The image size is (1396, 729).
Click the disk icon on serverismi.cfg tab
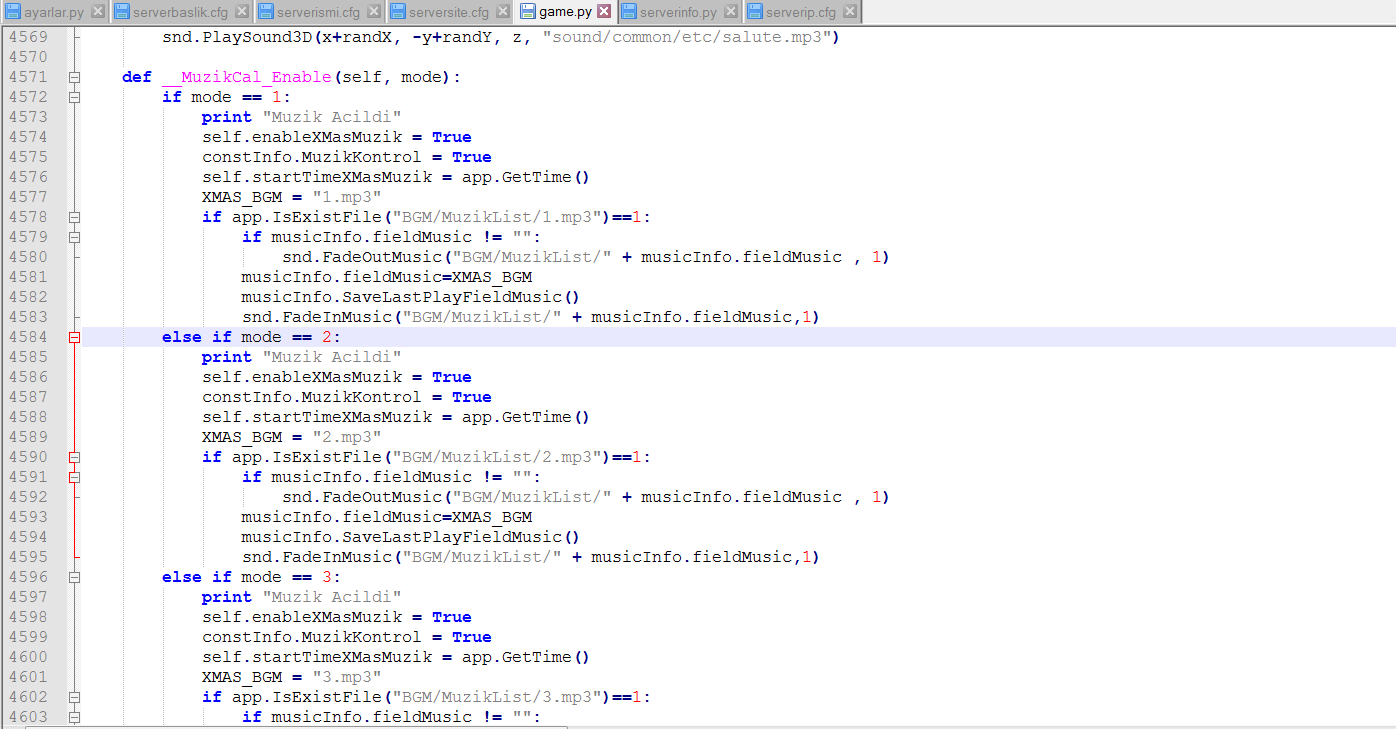[x=265, y=12]
